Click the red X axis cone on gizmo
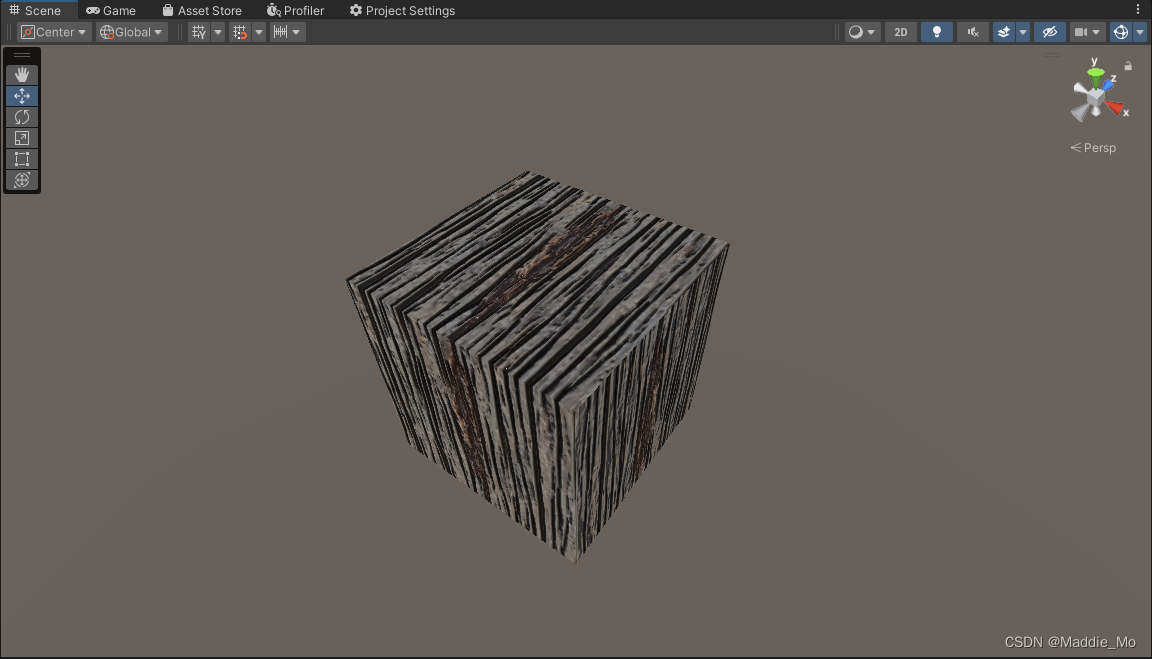Viewport: 1152px width, 659px height. 1115,109
